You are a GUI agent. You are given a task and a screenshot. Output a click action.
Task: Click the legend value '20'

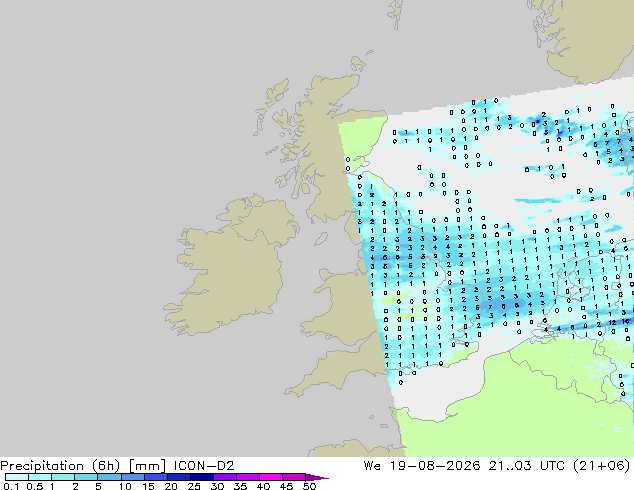tap(171, 486)
